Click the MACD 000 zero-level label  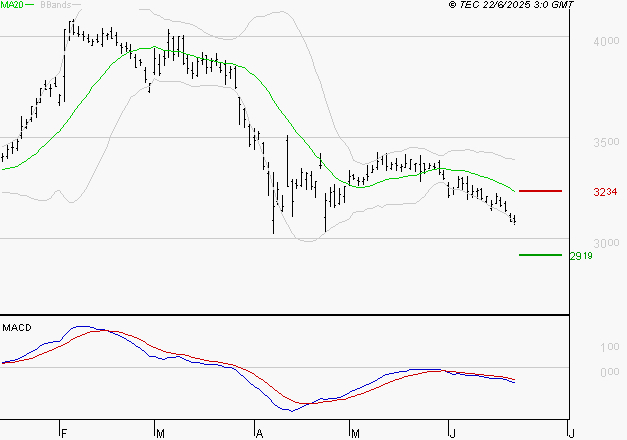coord(607,372)
